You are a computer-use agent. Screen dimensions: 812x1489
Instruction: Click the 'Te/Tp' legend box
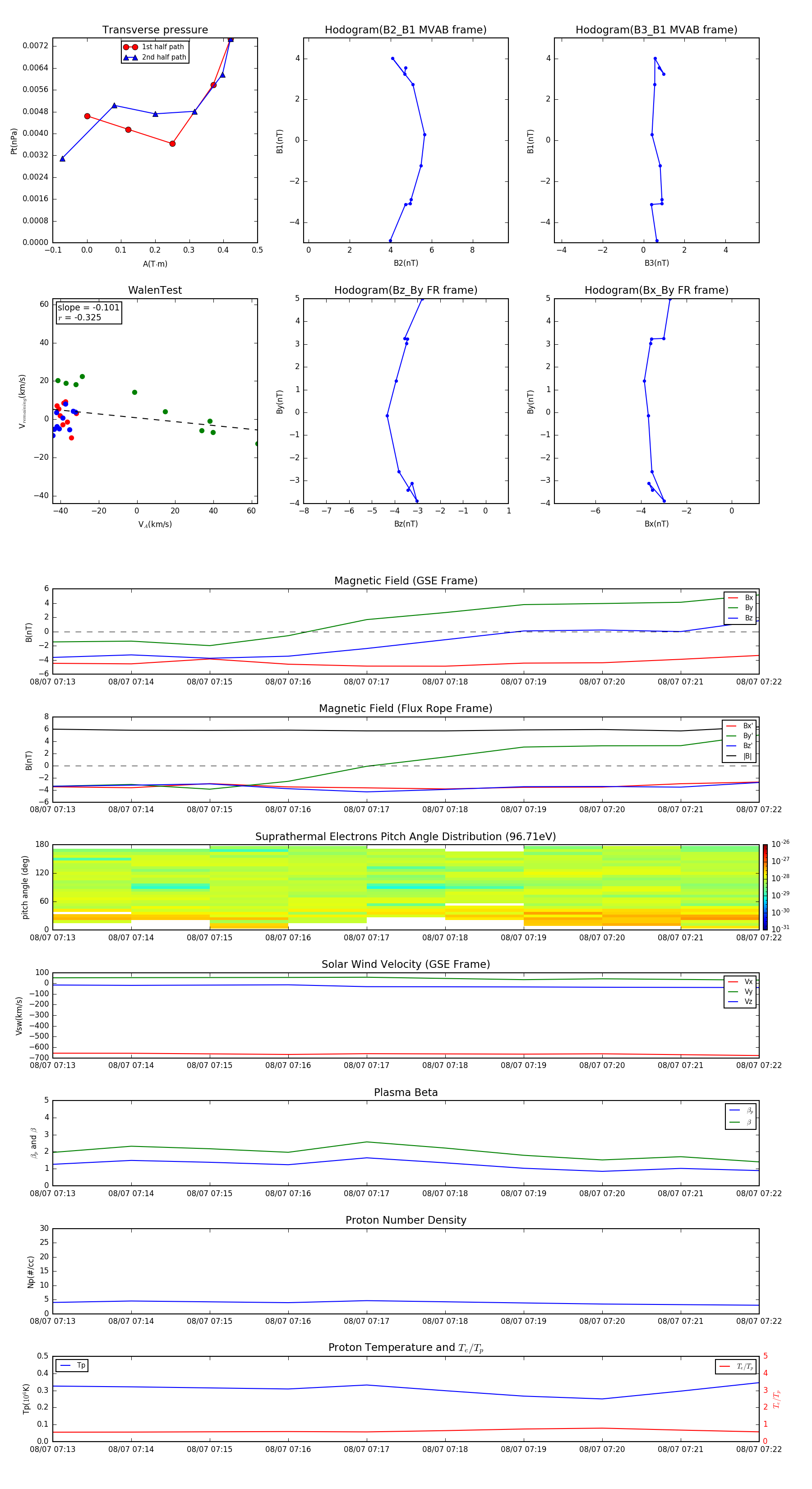pyautogui.click(x=735, y=1367)
